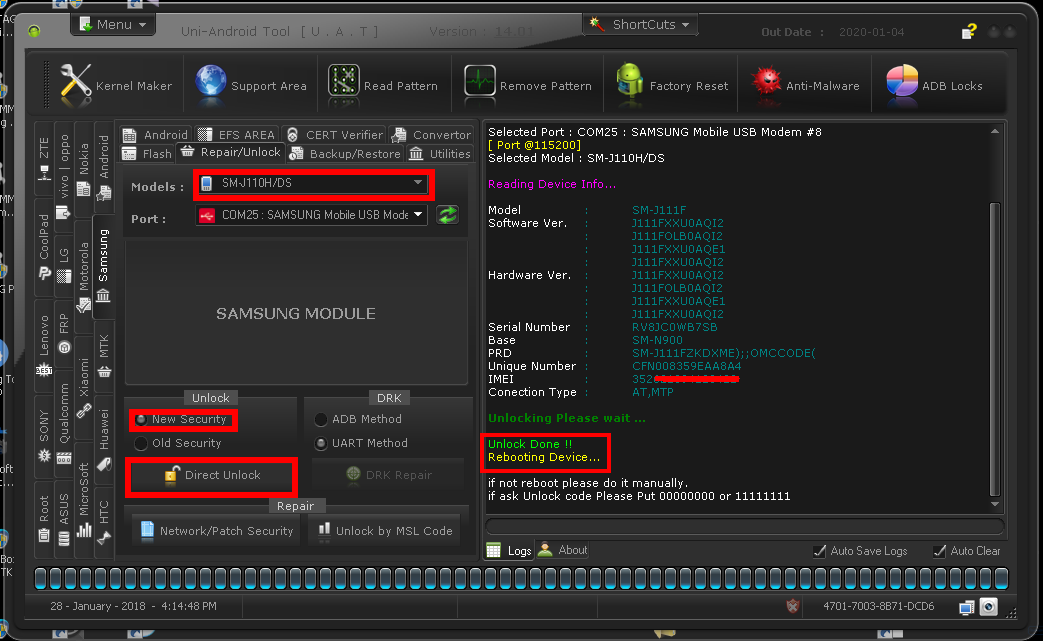Switch to the CERT Verifier tab
This screenshot has width=1043, height=641.
click(335, 134)
